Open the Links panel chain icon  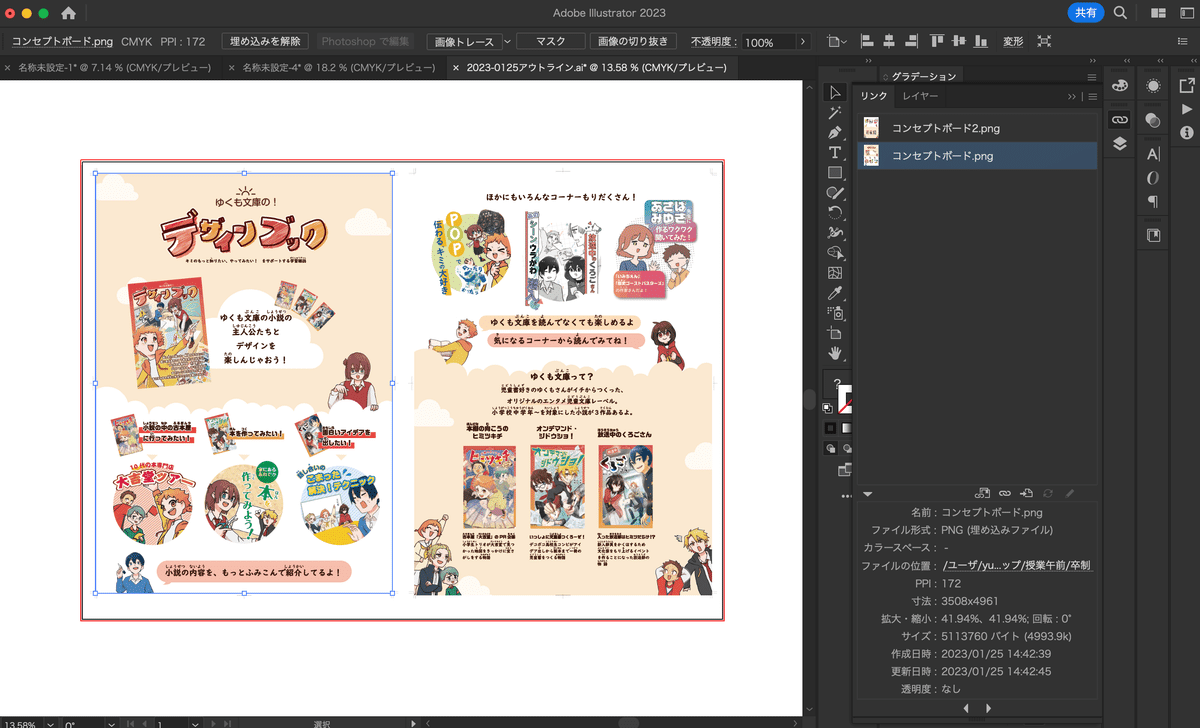click(1120, 119)
